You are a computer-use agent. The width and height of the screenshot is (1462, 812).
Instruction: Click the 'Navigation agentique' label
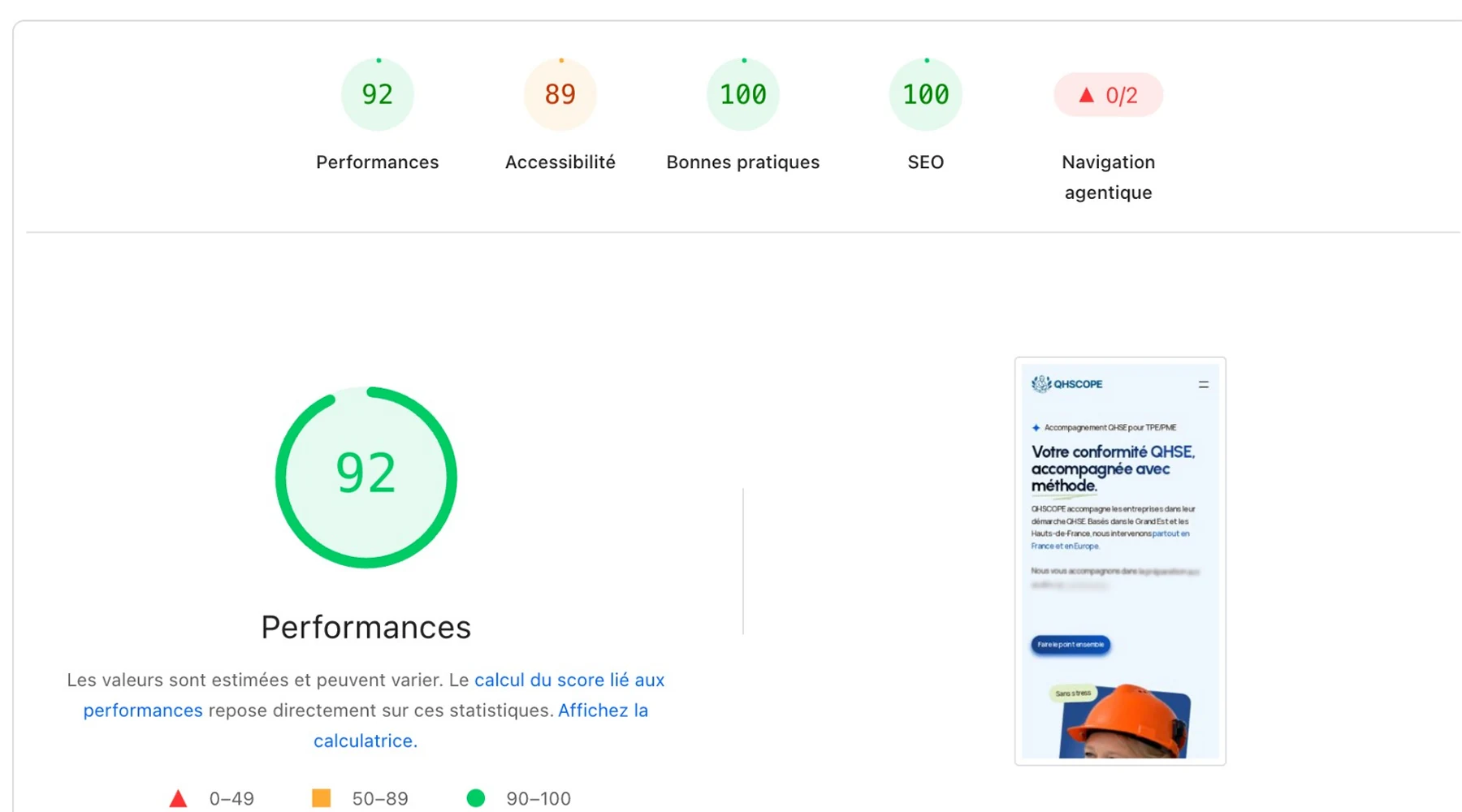pos(1109,177)
